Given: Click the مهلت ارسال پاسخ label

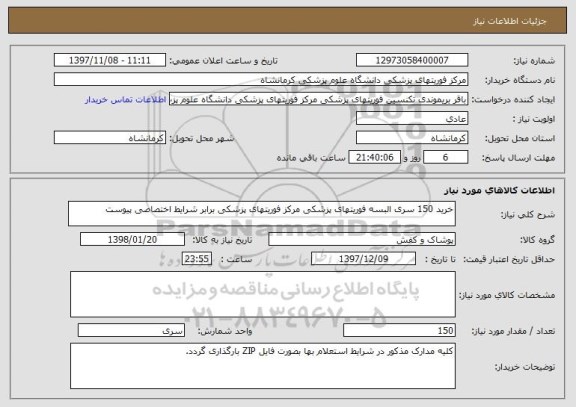Looking at the screenshot, I should pos(518,158).
